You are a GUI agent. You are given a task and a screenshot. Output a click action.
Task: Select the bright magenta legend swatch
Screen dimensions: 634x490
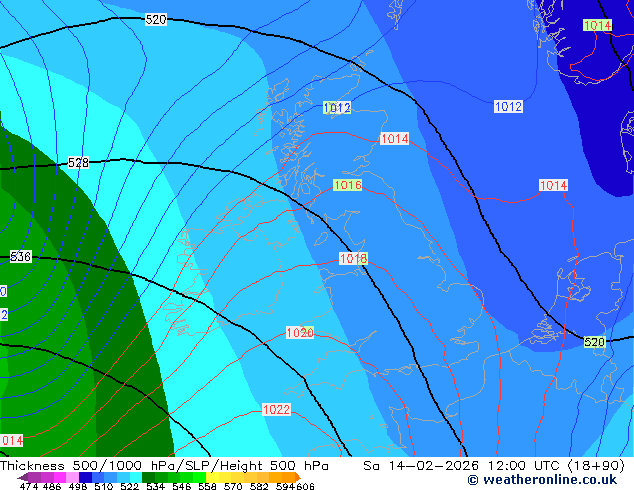(60, 477)
